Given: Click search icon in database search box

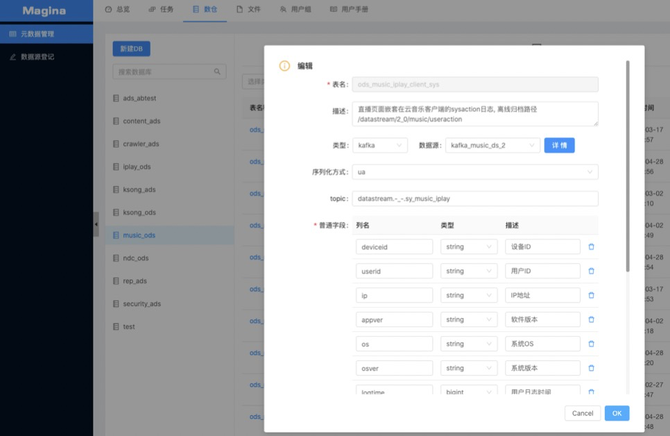Looking at the screenshot, I should click(x=217, y=72).
